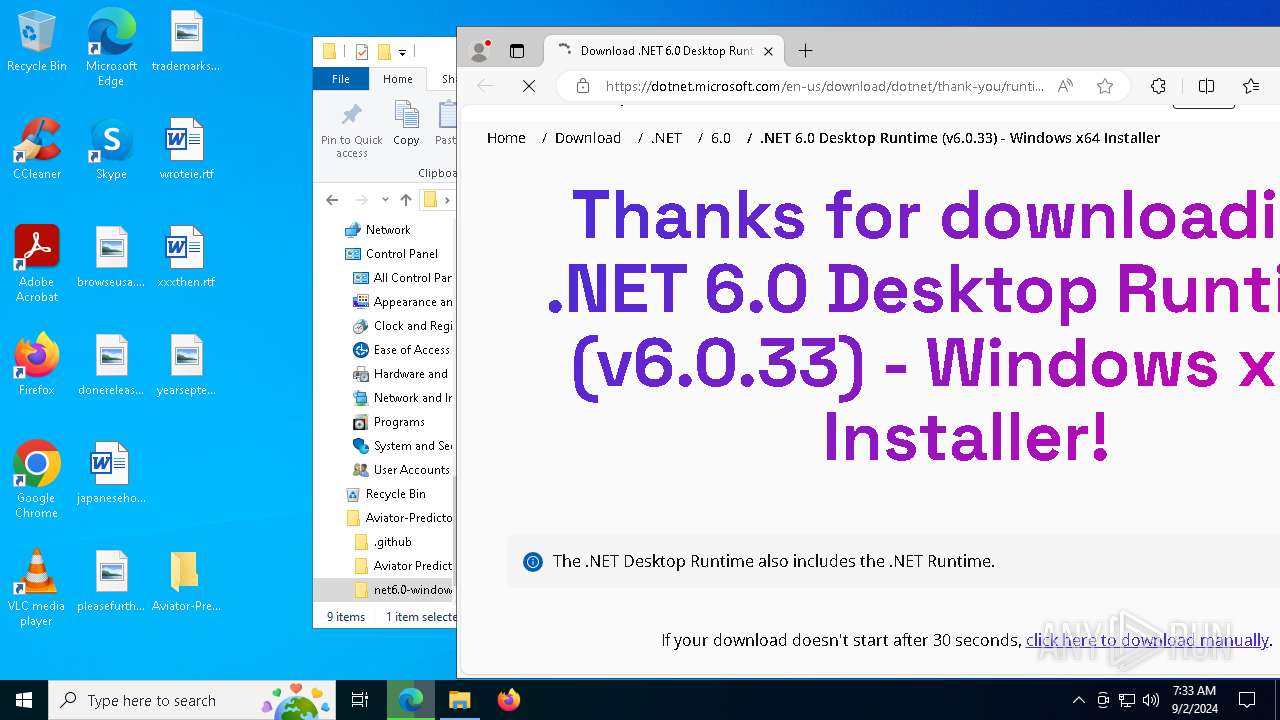Open volume control in tray
The width and height of the screenshot is (1280, 720).
1151,700
